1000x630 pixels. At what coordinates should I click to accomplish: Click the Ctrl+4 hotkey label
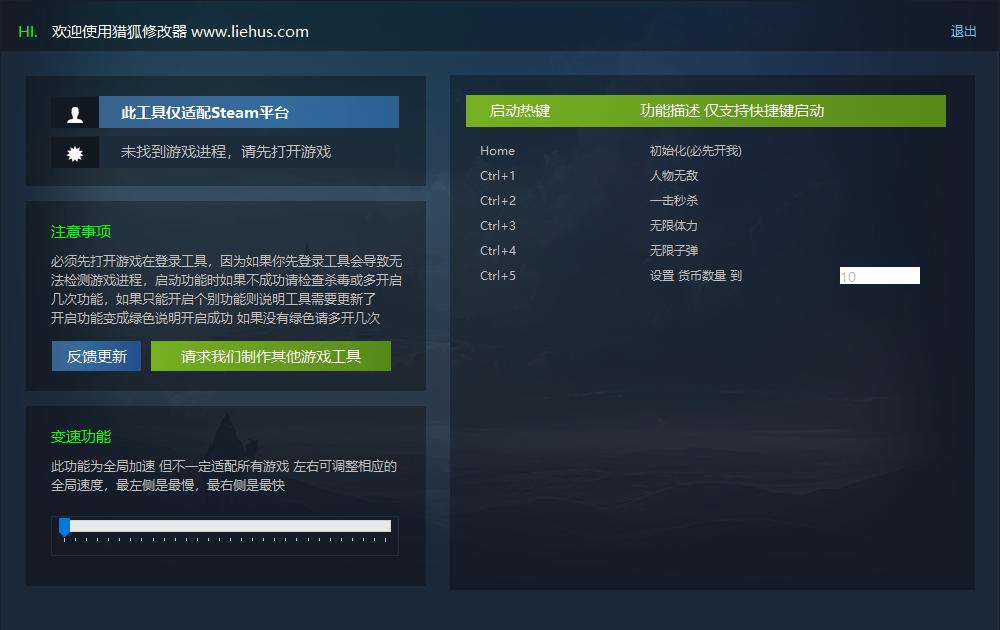(498, 251)
